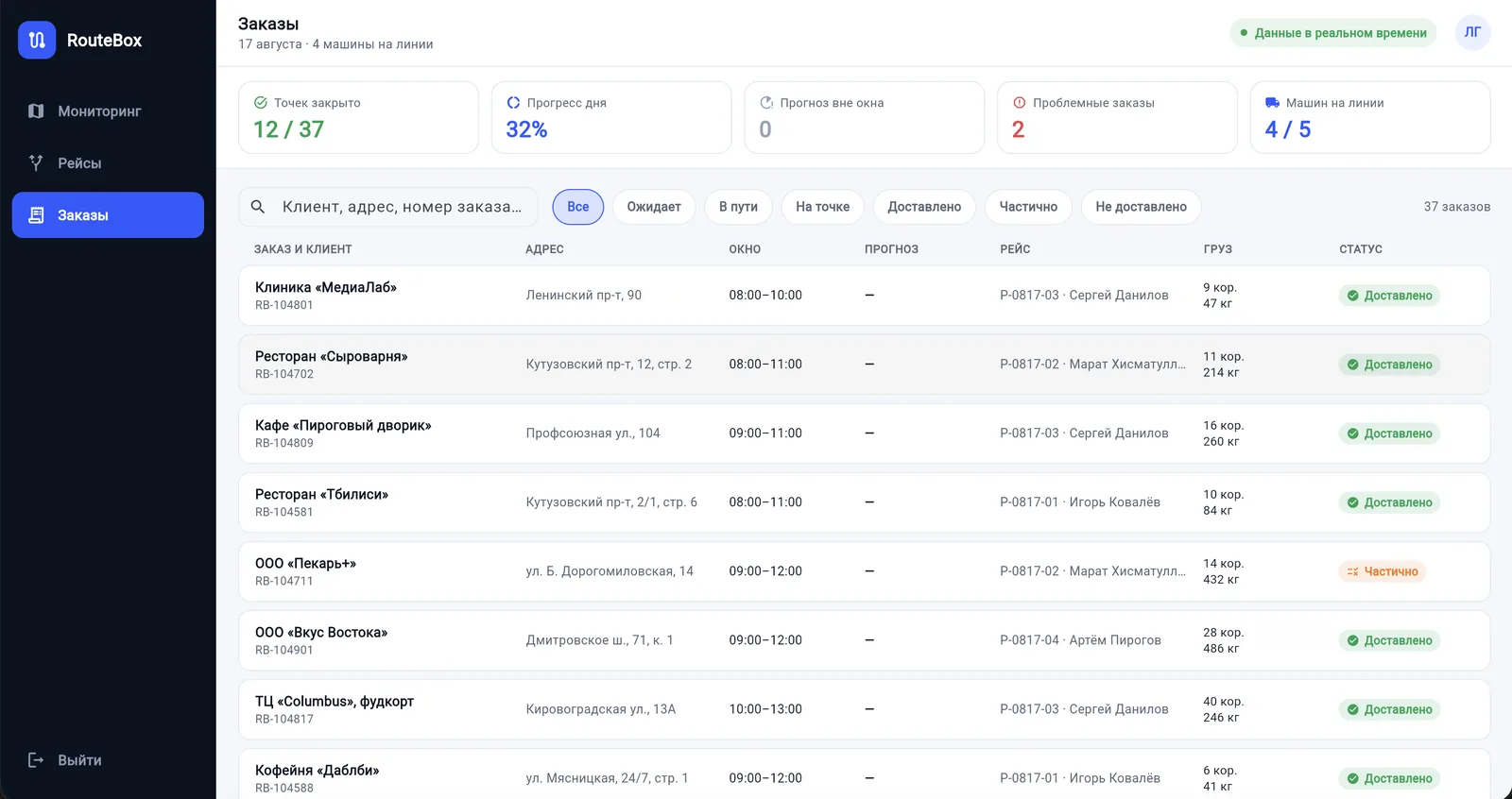The image size is (1512, 799).
Task: Filter orders by Ожидает
Action: point(654,207)
